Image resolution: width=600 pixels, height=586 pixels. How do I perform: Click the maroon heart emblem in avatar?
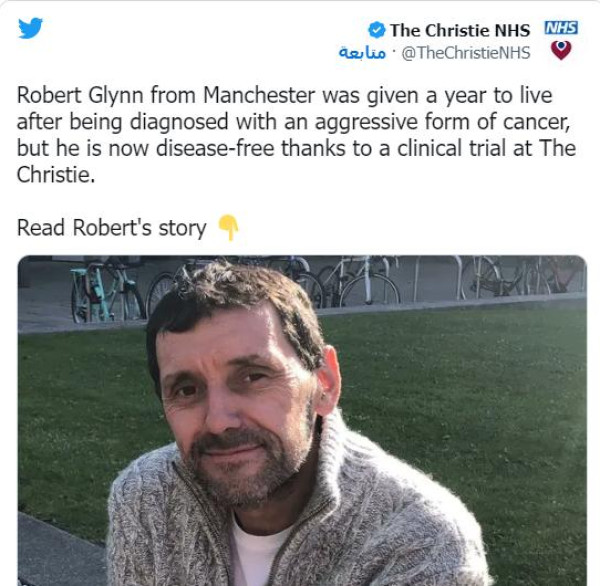[561, 50]
